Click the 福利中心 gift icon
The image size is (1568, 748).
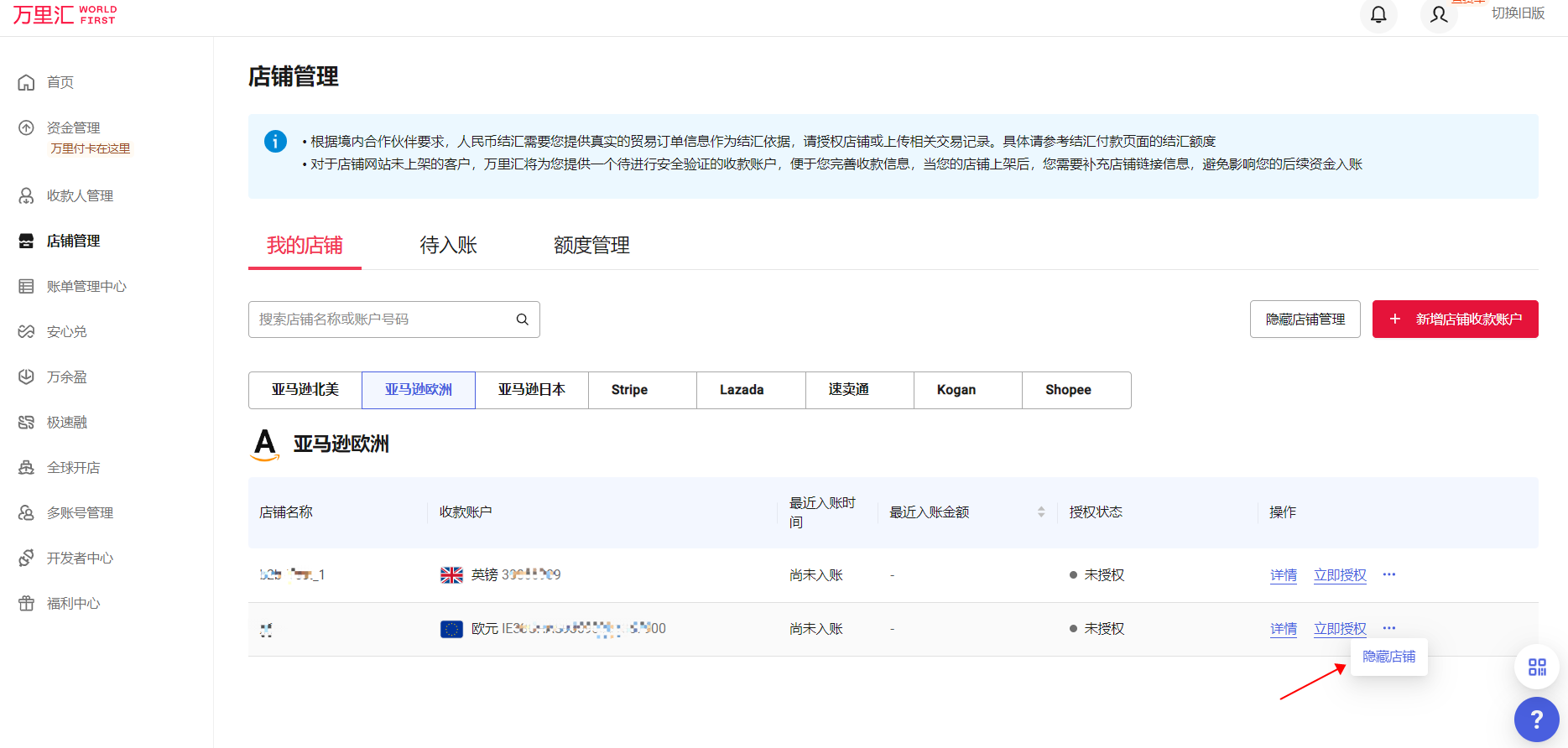pyautogui.click(x=27, y=604)
